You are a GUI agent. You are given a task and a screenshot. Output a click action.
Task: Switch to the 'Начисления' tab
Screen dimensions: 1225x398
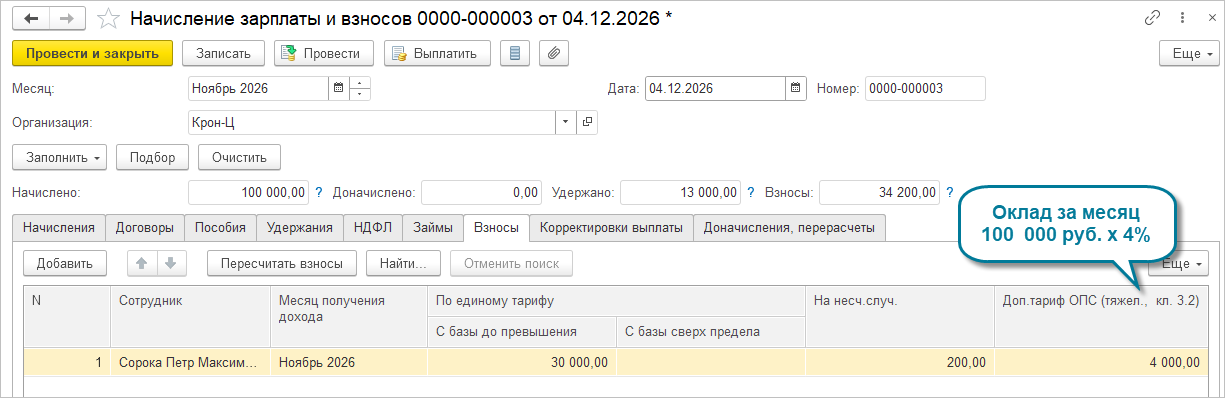[59, 228]
